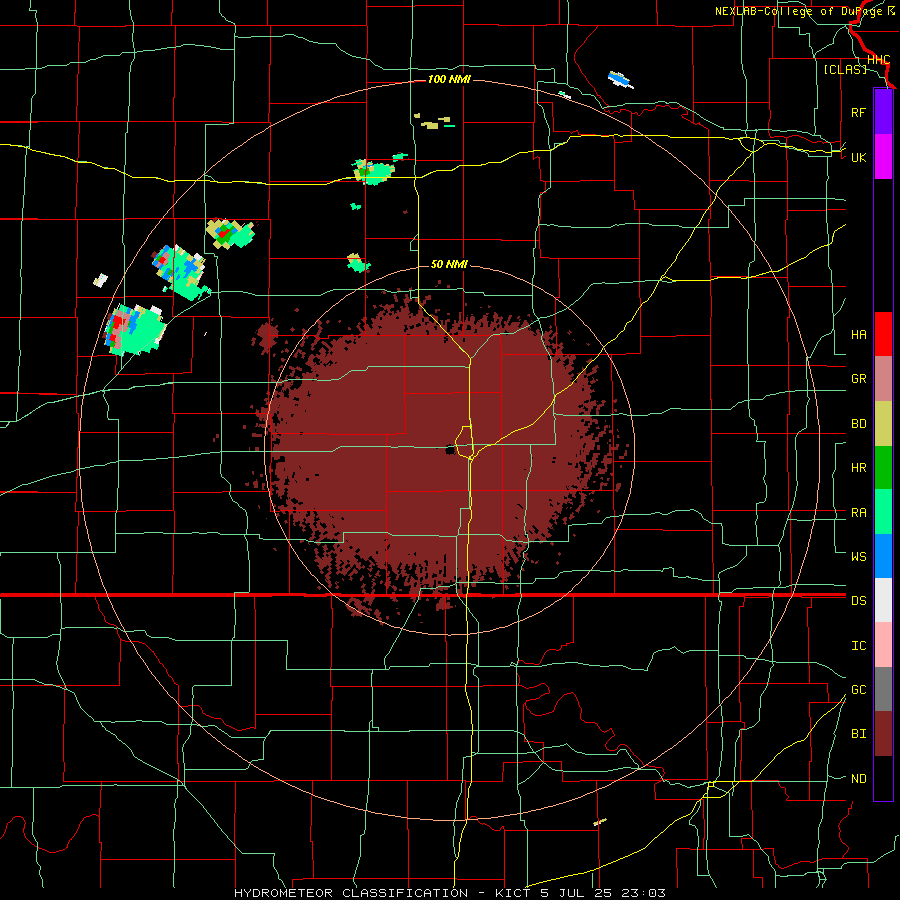Select the dark green HR legend swatch

(883, 468)
